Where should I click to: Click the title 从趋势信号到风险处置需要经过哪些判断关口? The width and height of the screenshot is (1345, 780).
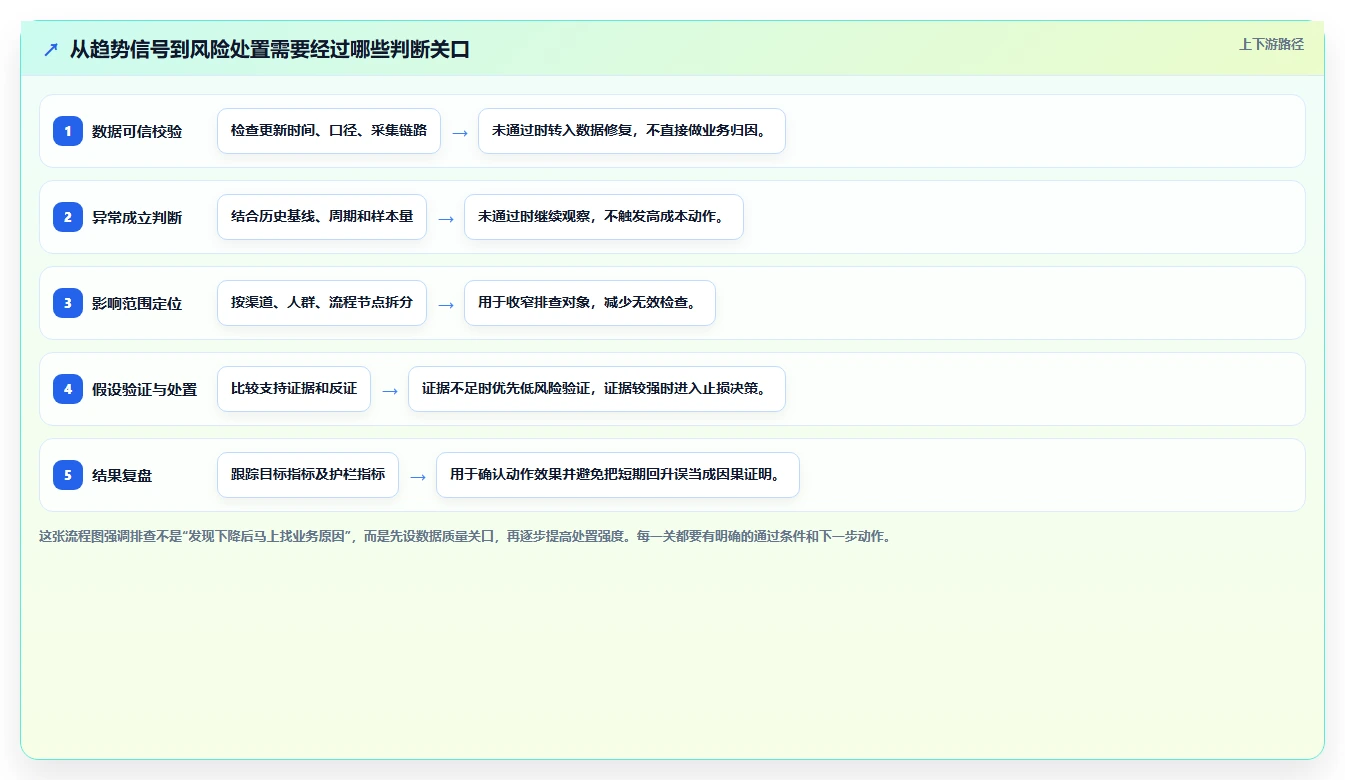269,49
